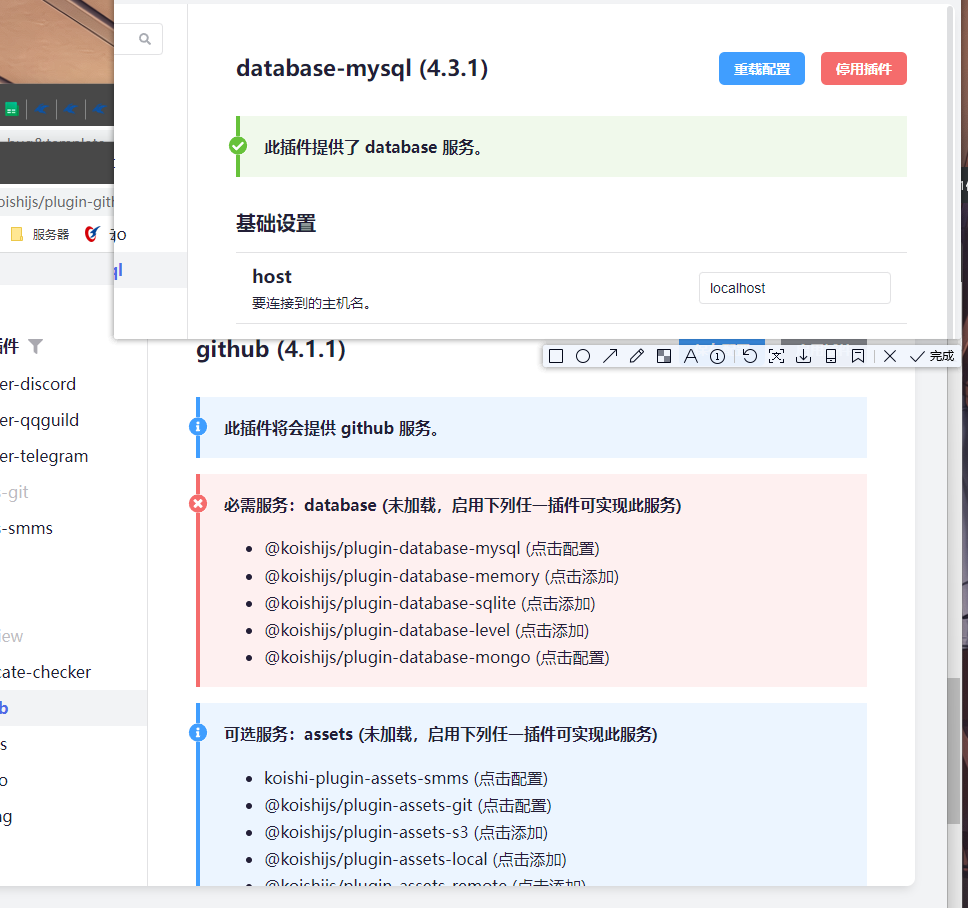Cancel the screenshot with the X icon
Image resolution: width=968 pixels, height=908 pixels.
coord(890,356)
